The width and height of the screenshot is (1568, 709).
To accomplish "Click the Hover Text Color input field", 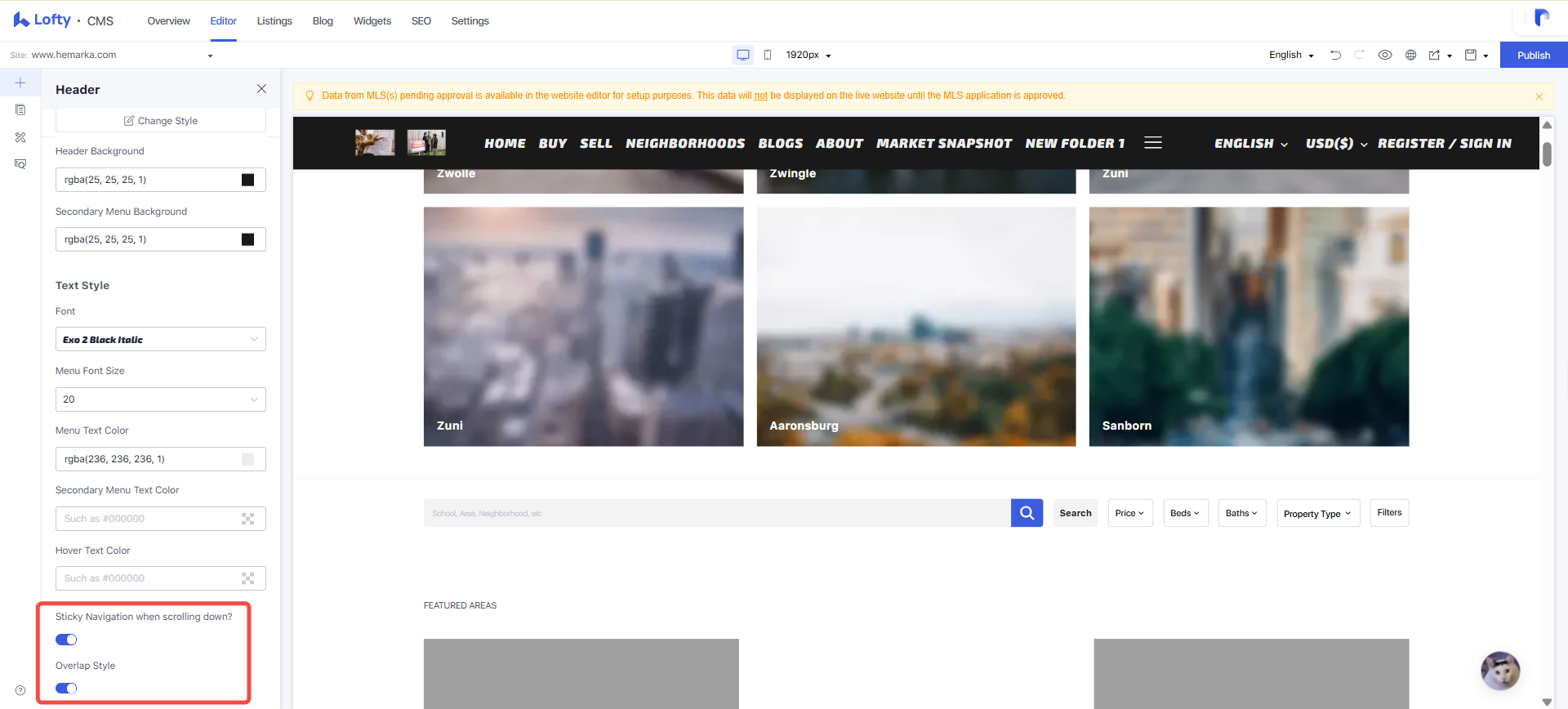I will click(161, 578).
